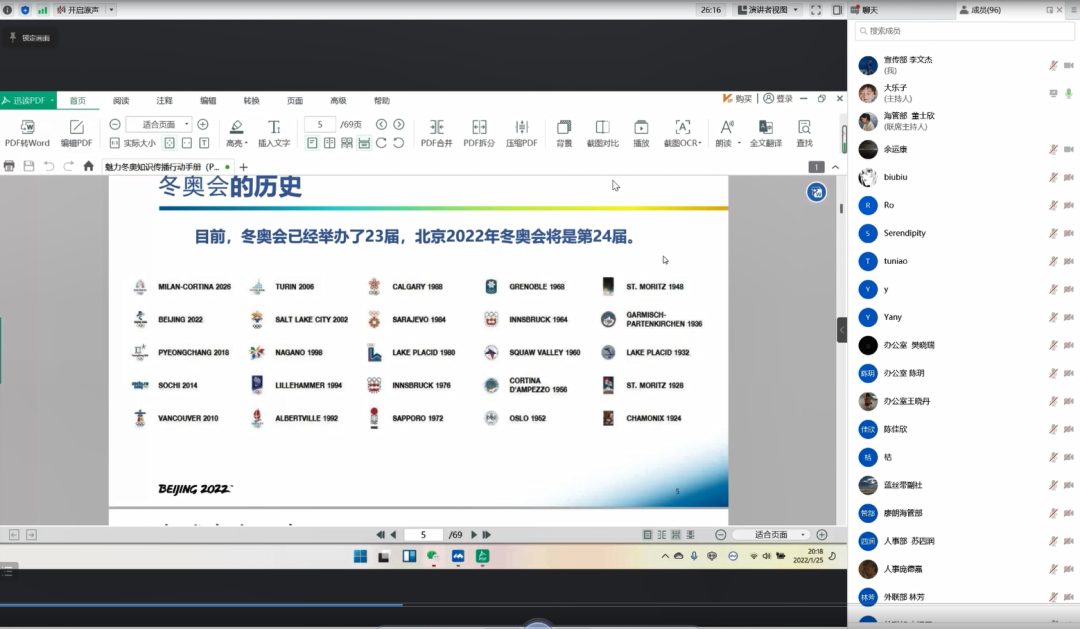Open the 查找 search tool
This screenshot has height=629, width=1080.
pos(804,133)
